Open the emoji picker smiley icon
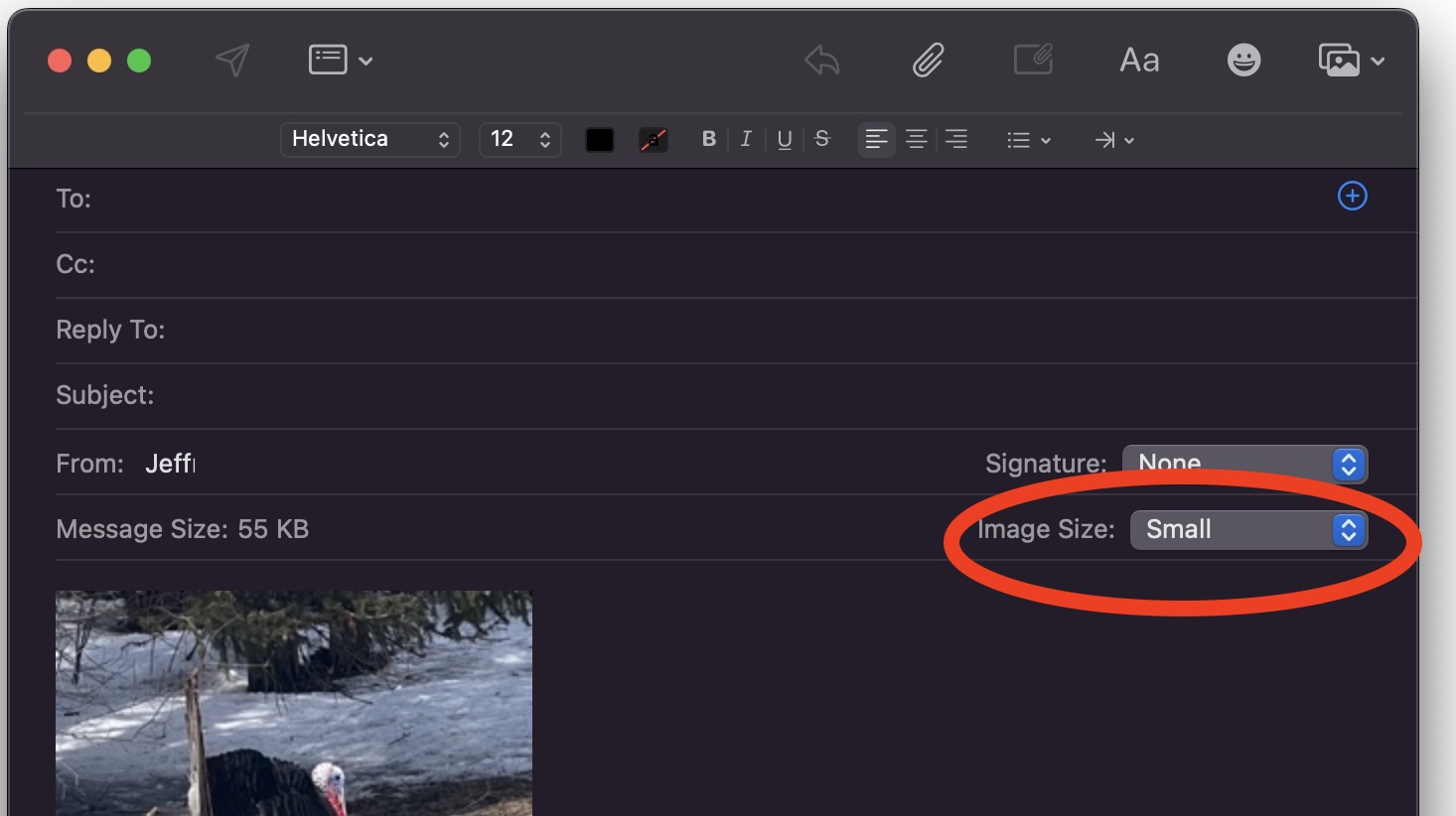Image resolution: width=1456 pixels, height=816 pixels. click(x=1243, y=61)
